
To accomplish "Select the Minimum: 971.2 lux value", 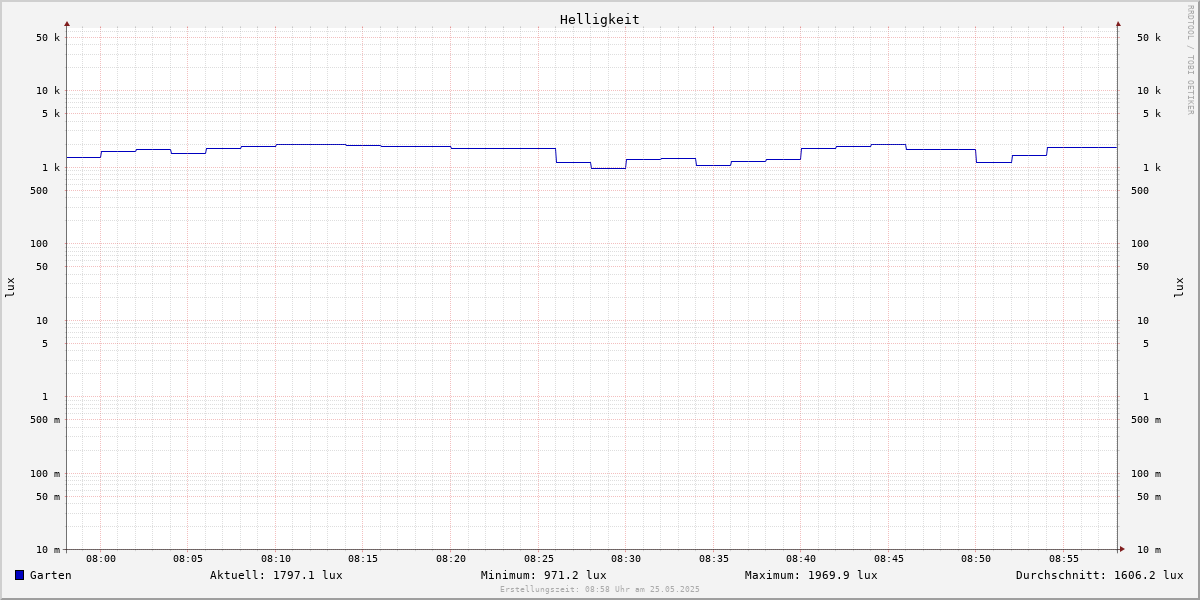I will (543, 575).
